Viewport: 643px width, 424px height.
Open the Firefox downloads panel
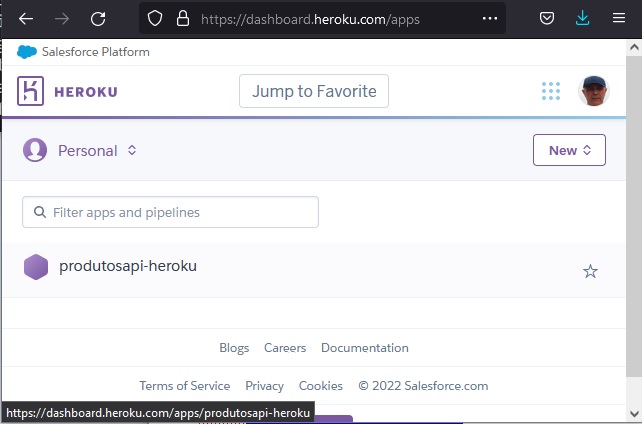(x=582, y=18)
